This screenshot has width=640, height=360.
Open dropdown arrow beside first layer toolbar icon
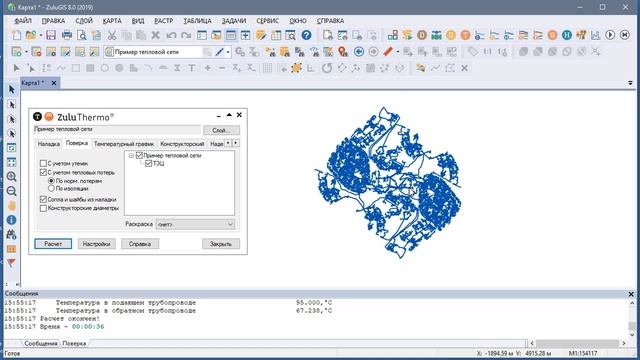pyautogui.click(x=26, y=52)
